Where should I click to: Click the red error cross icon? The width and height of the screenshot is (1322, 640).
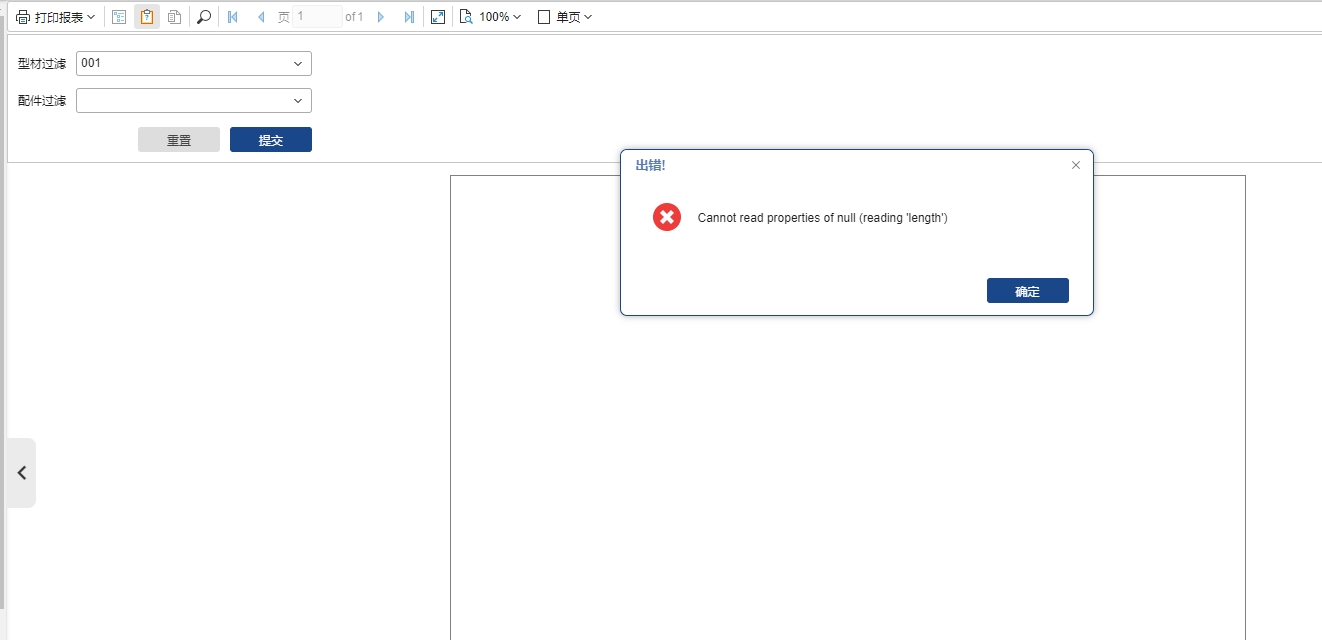tap(667, 217)
